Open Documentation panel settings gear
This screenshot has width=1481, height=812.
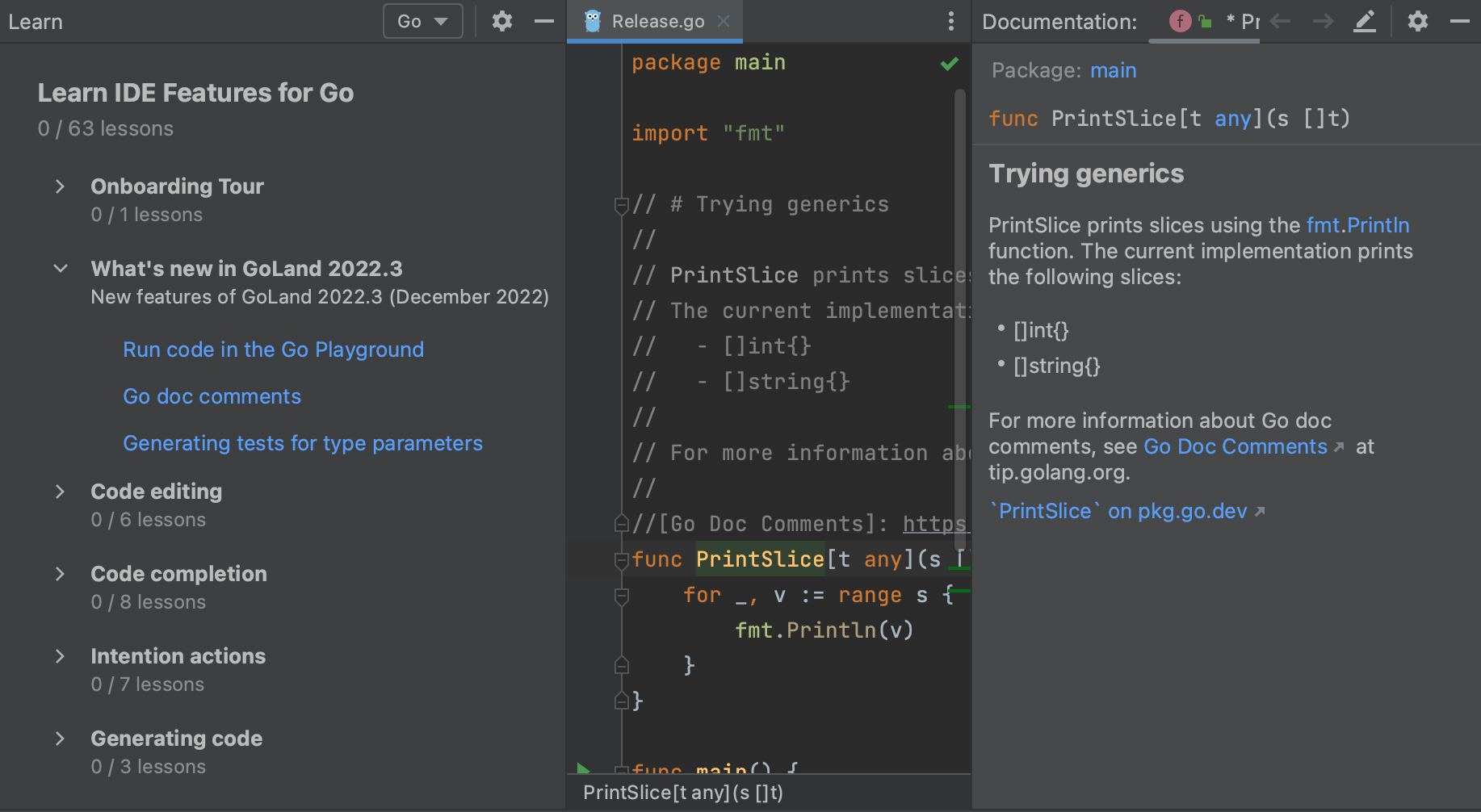click(x=1418, y=21)
